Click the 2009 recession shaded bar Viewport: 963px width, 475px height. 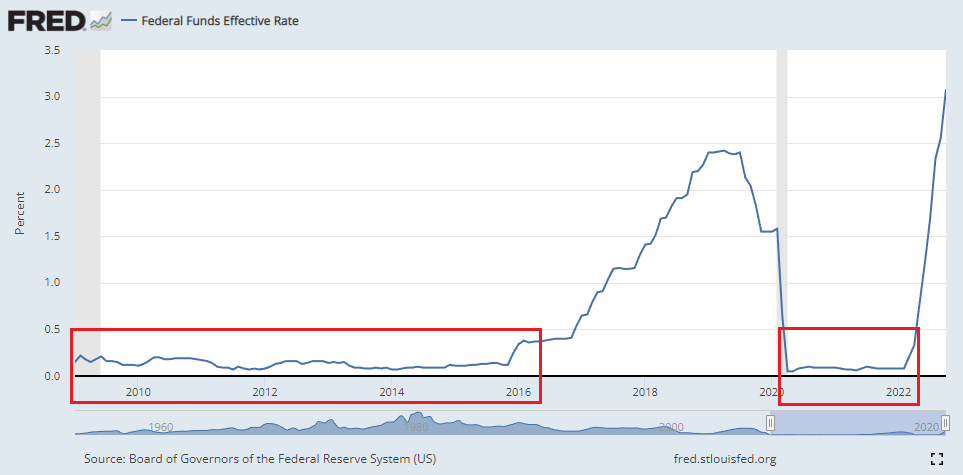tap(88, 200)
